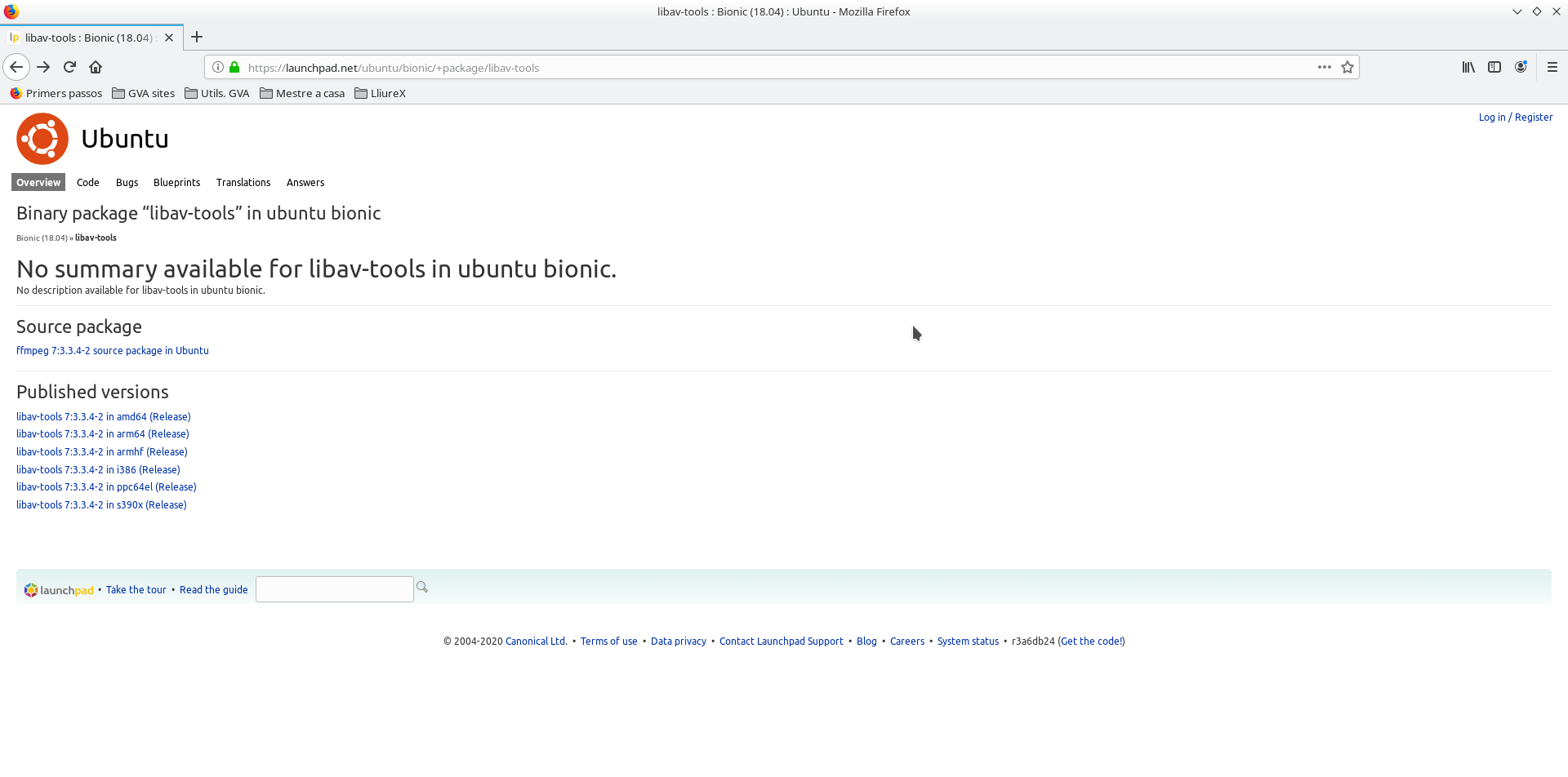1568x777 pixels.
Task: Click the Ubuntu heading text
Action: coord(125,139)
